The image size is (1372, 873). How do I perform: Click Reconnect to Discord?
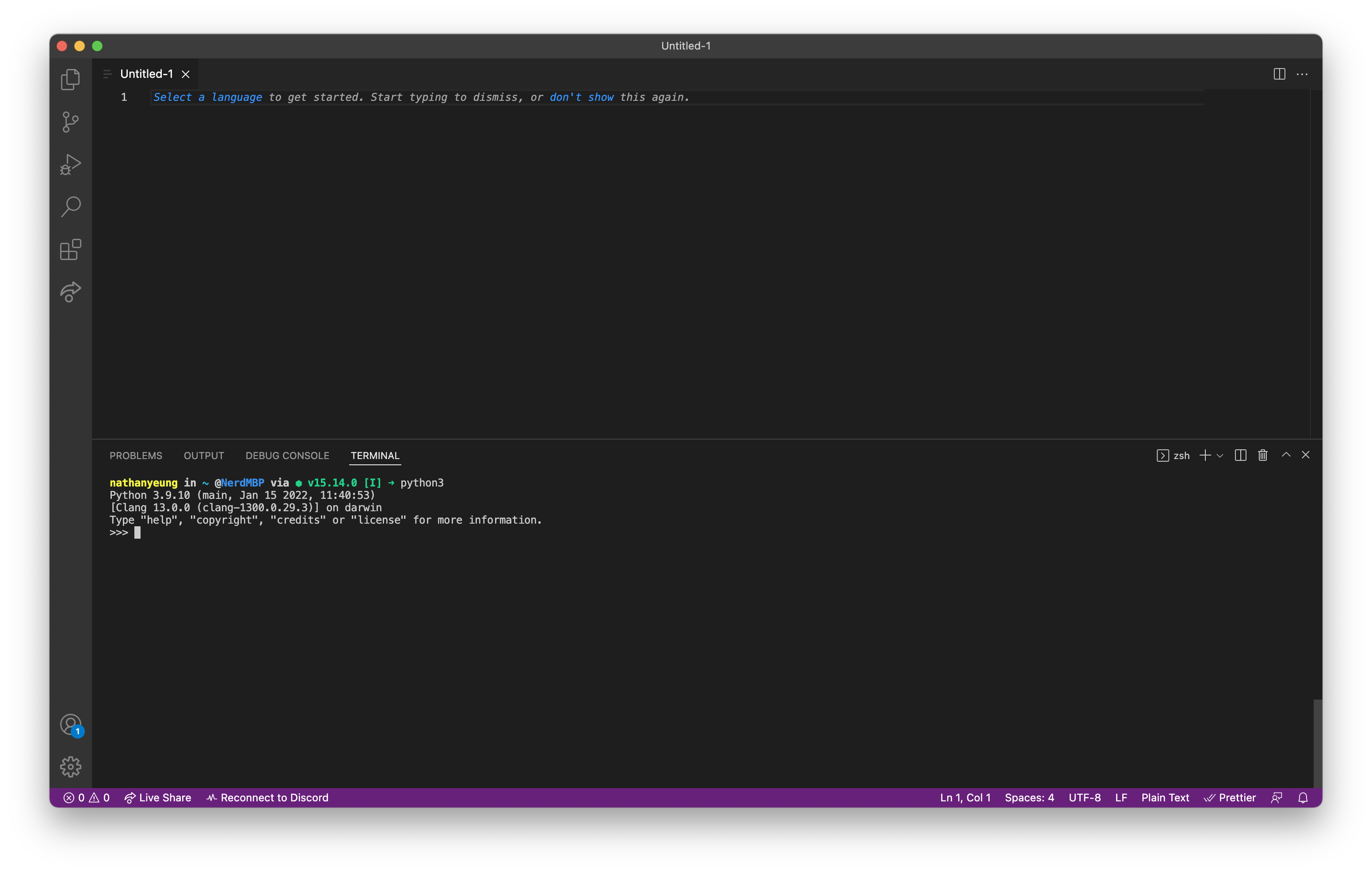point(267,798)
